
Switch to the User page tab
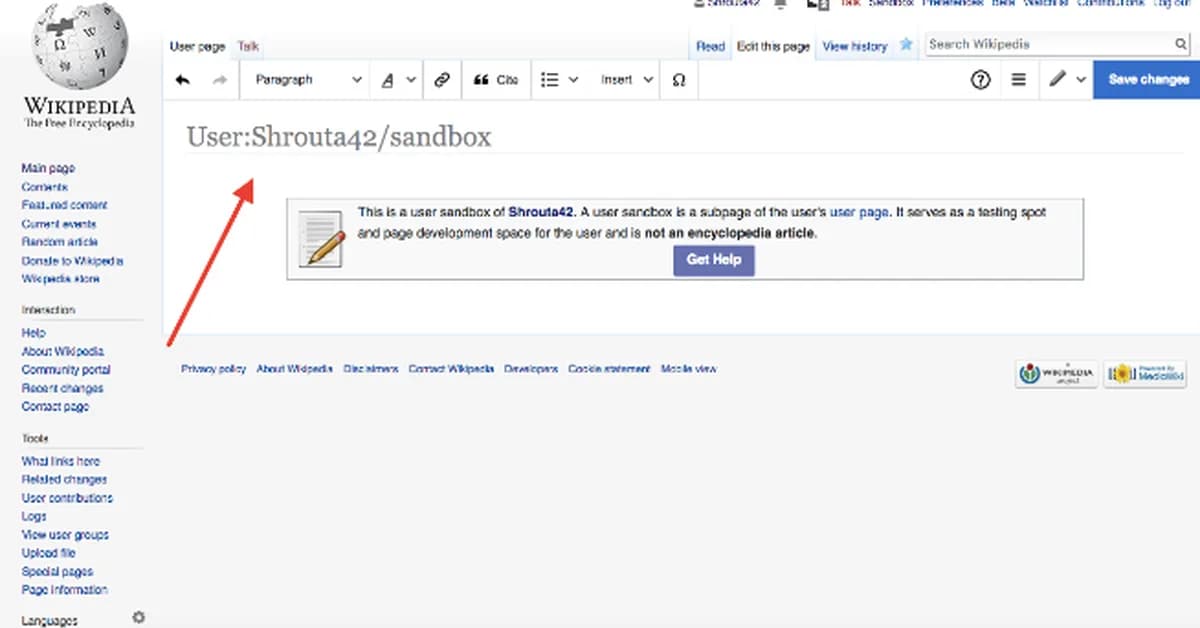tap(197, 46)
